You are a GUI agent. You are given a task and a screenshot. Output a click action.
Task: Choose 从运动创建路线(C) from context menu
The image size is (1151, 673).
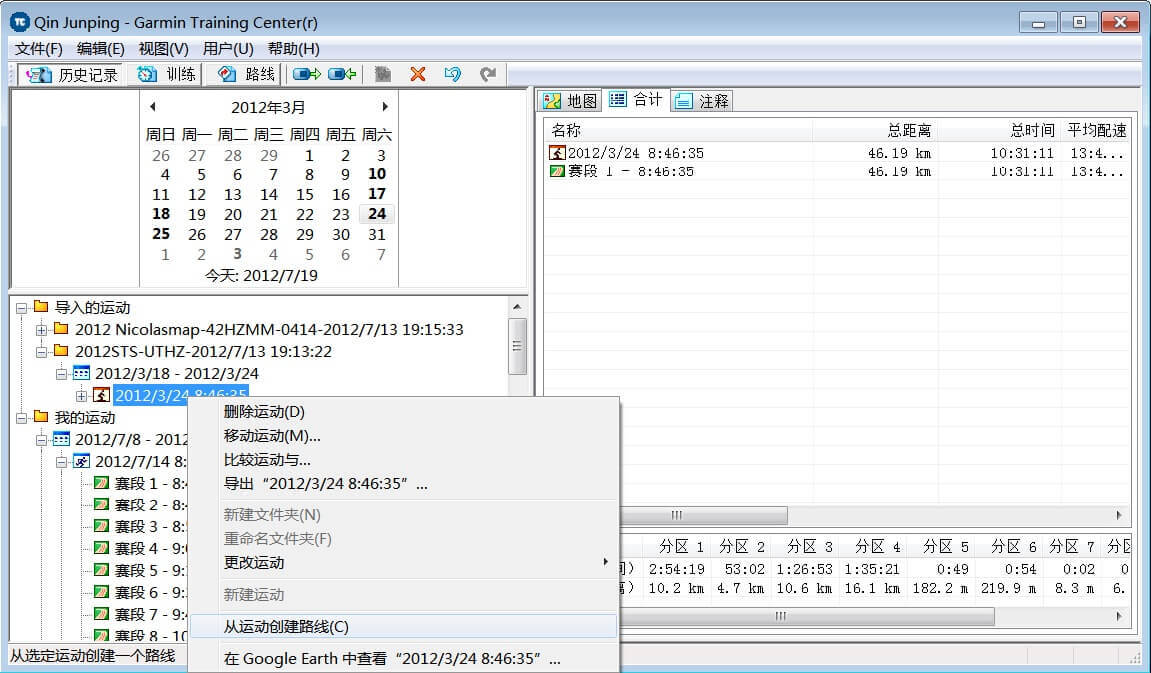tap(402, 627)
